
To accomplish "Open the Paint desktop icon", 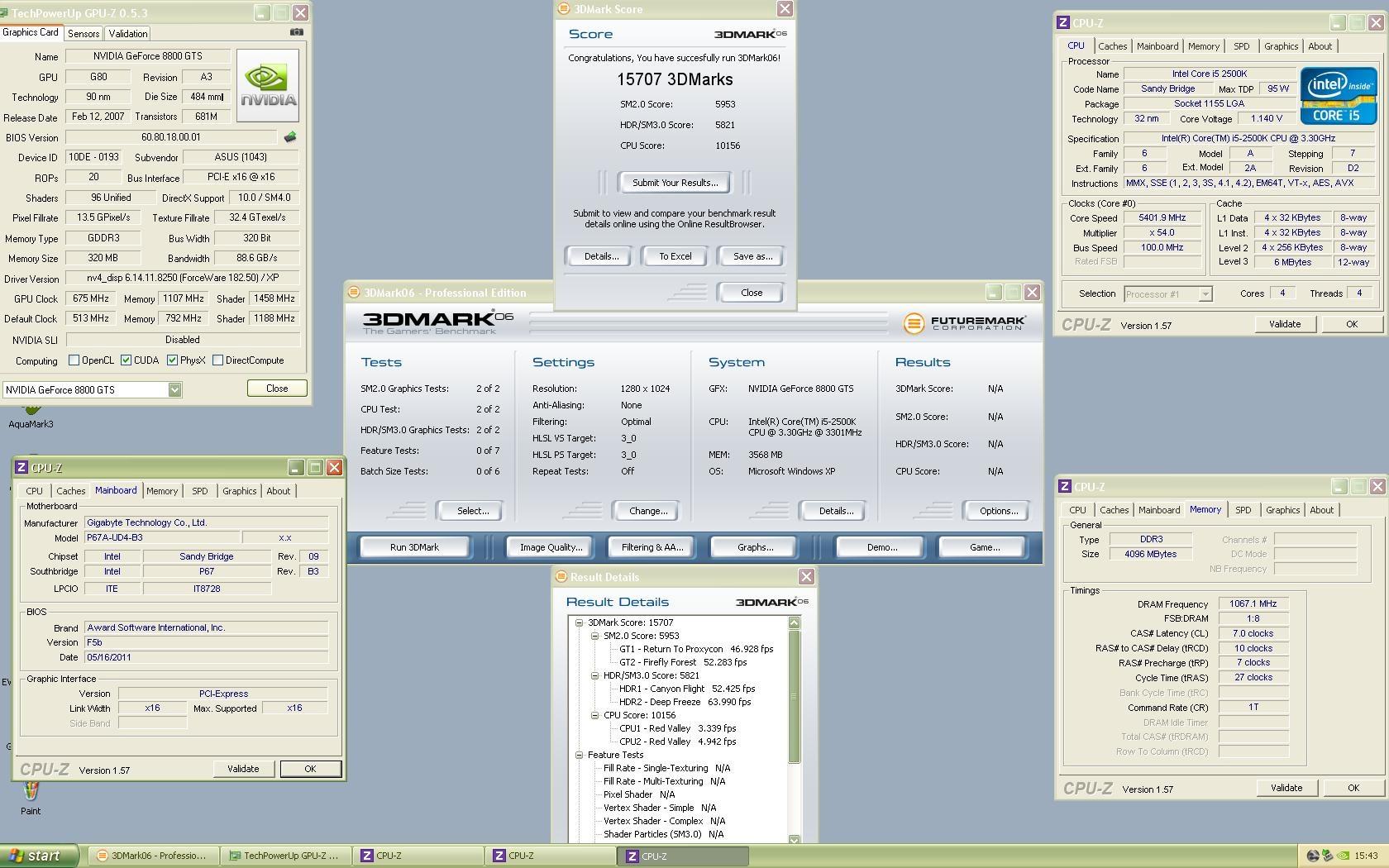I will pos(31,799).
